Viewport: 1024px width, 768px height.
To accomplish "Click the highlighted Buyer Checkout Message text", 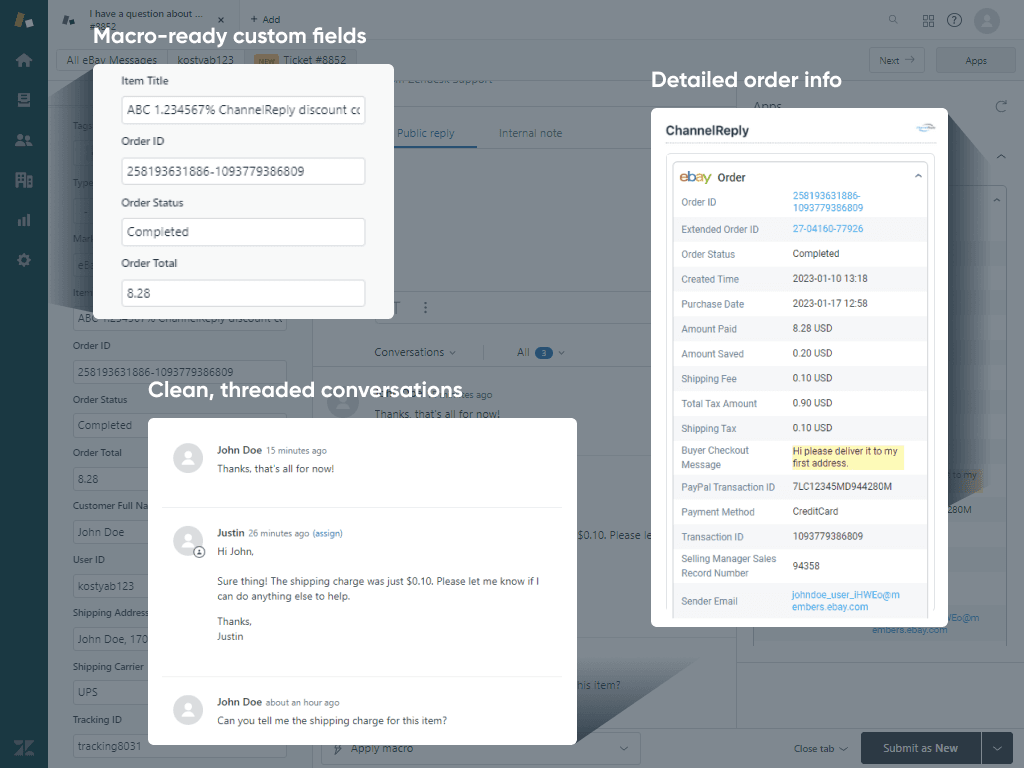I will 847,457.
